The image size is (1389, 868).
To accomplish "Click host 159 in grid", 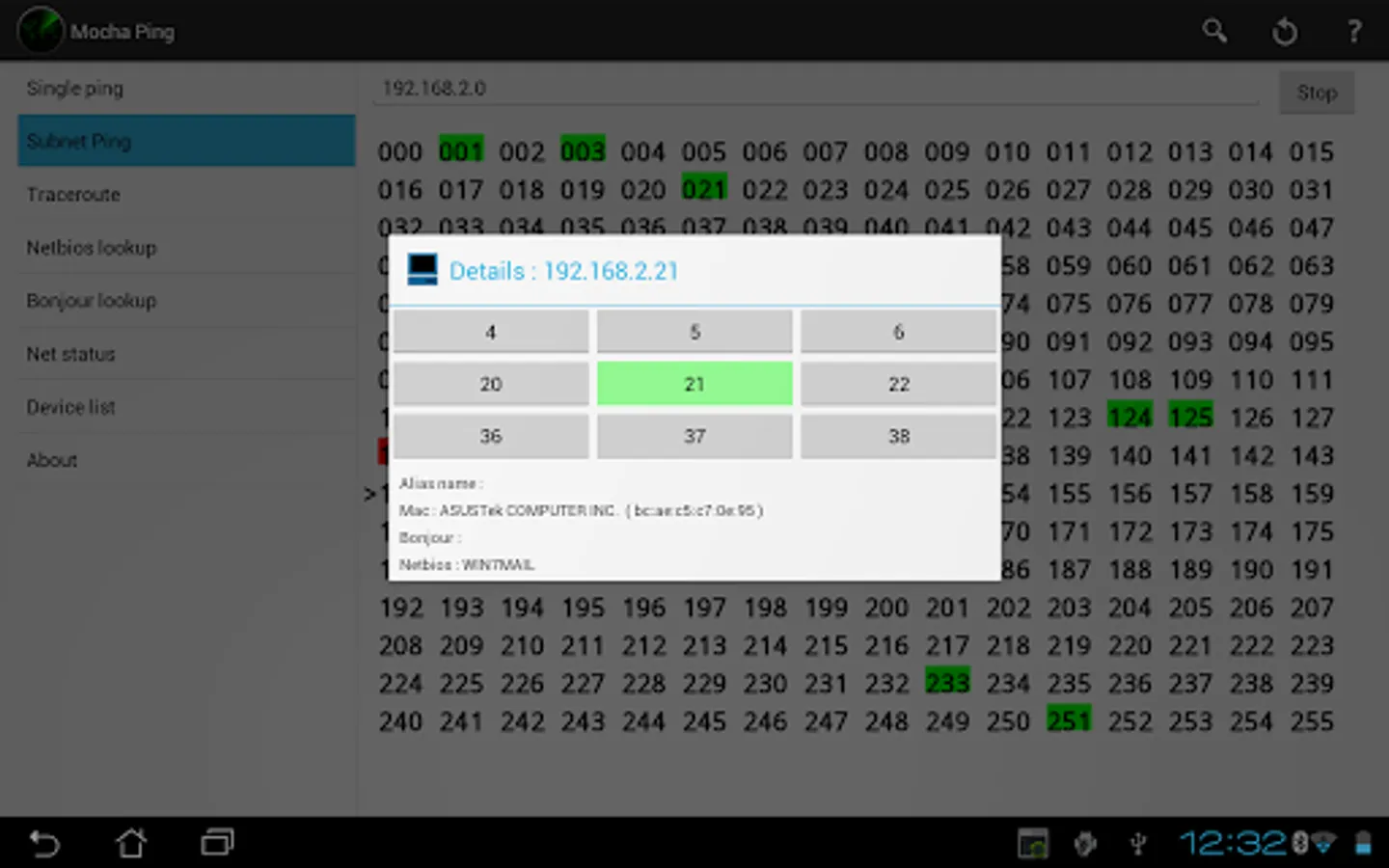I will click(x=1312, y=494).
